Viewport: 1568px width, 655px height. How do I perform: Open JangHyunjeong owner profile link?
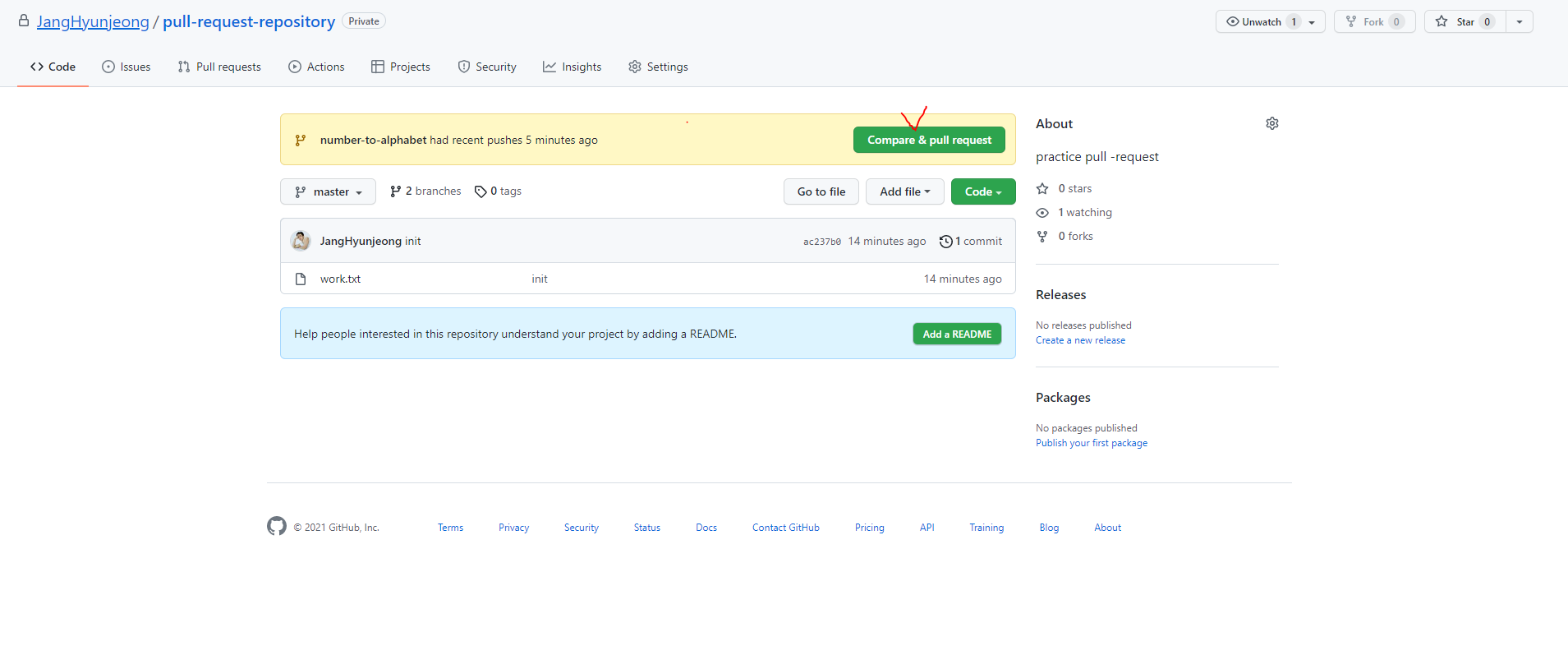(x=93, y=21)
